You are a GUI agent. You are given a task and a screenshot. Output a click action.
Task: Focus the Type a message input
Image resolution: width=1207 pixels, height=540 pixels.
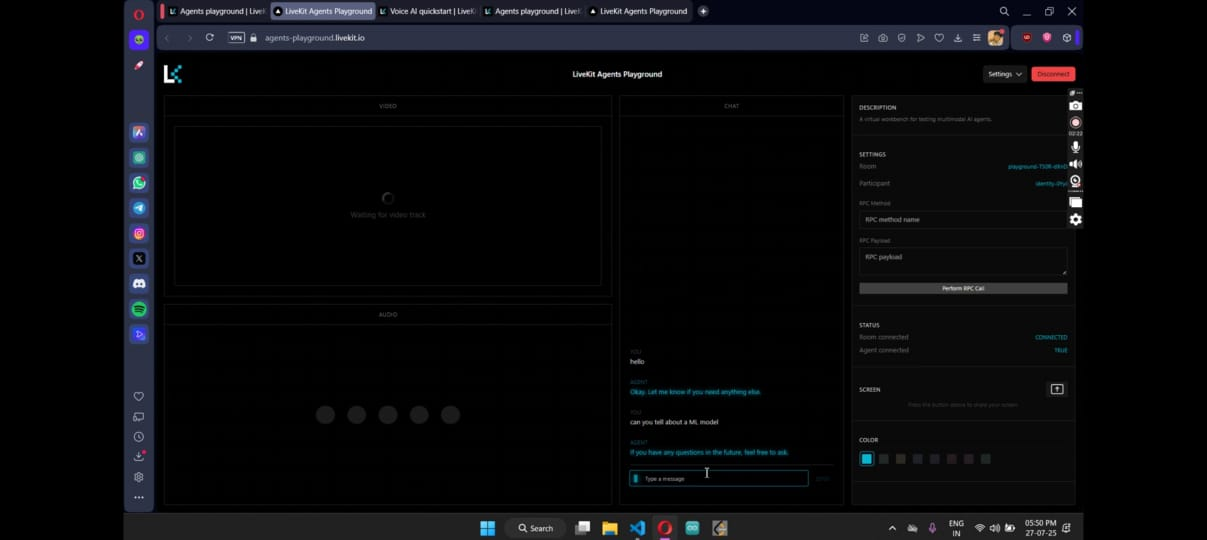coord(718,478)
